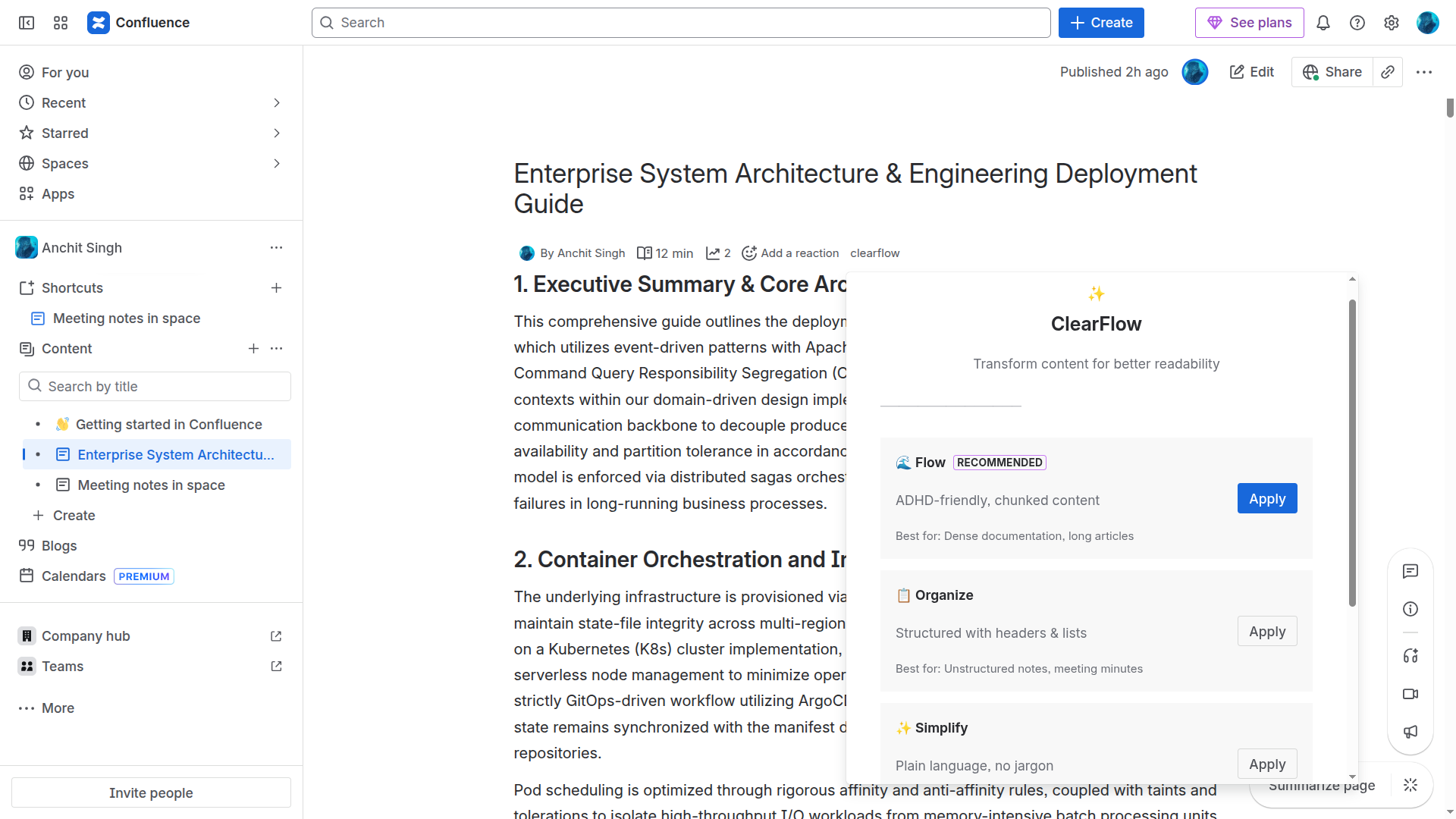Image resolution: width=1456 pixels, height=819 pixels.
Task: Open the app switcher grid icon
Action: click(x=61, y=23)
